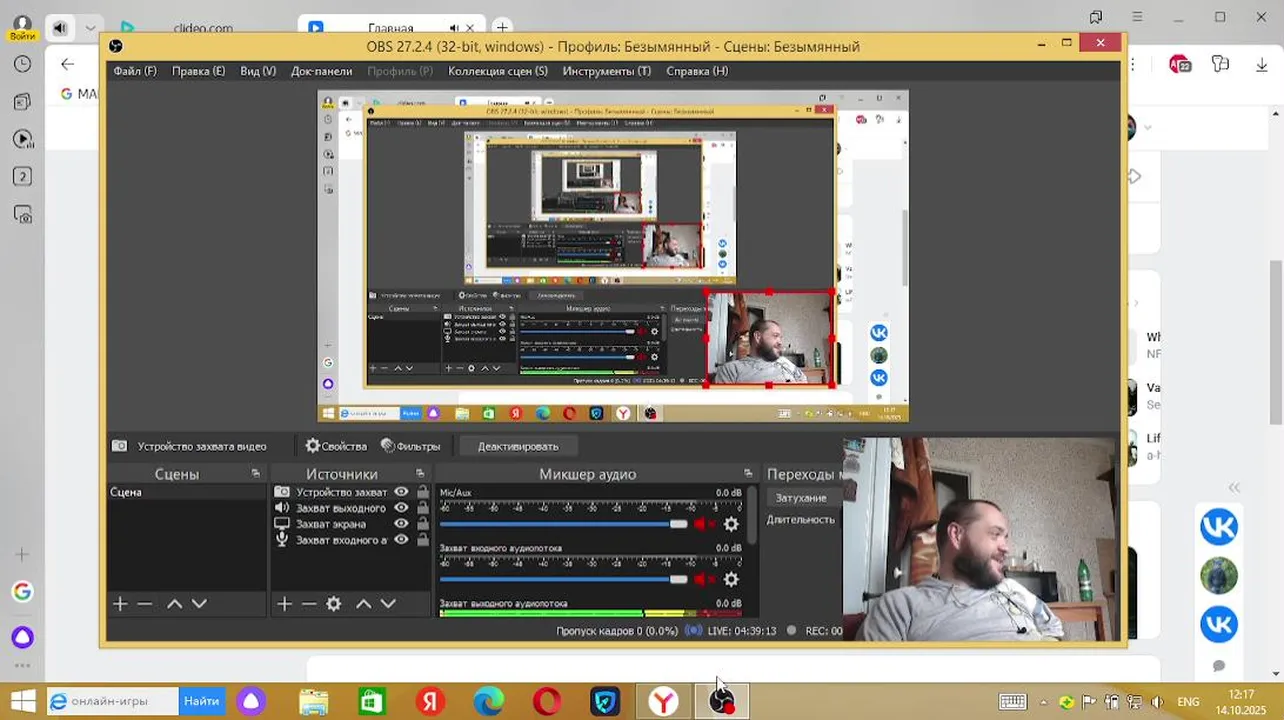Open browser downloads arrow icon

pos(1262,64)
